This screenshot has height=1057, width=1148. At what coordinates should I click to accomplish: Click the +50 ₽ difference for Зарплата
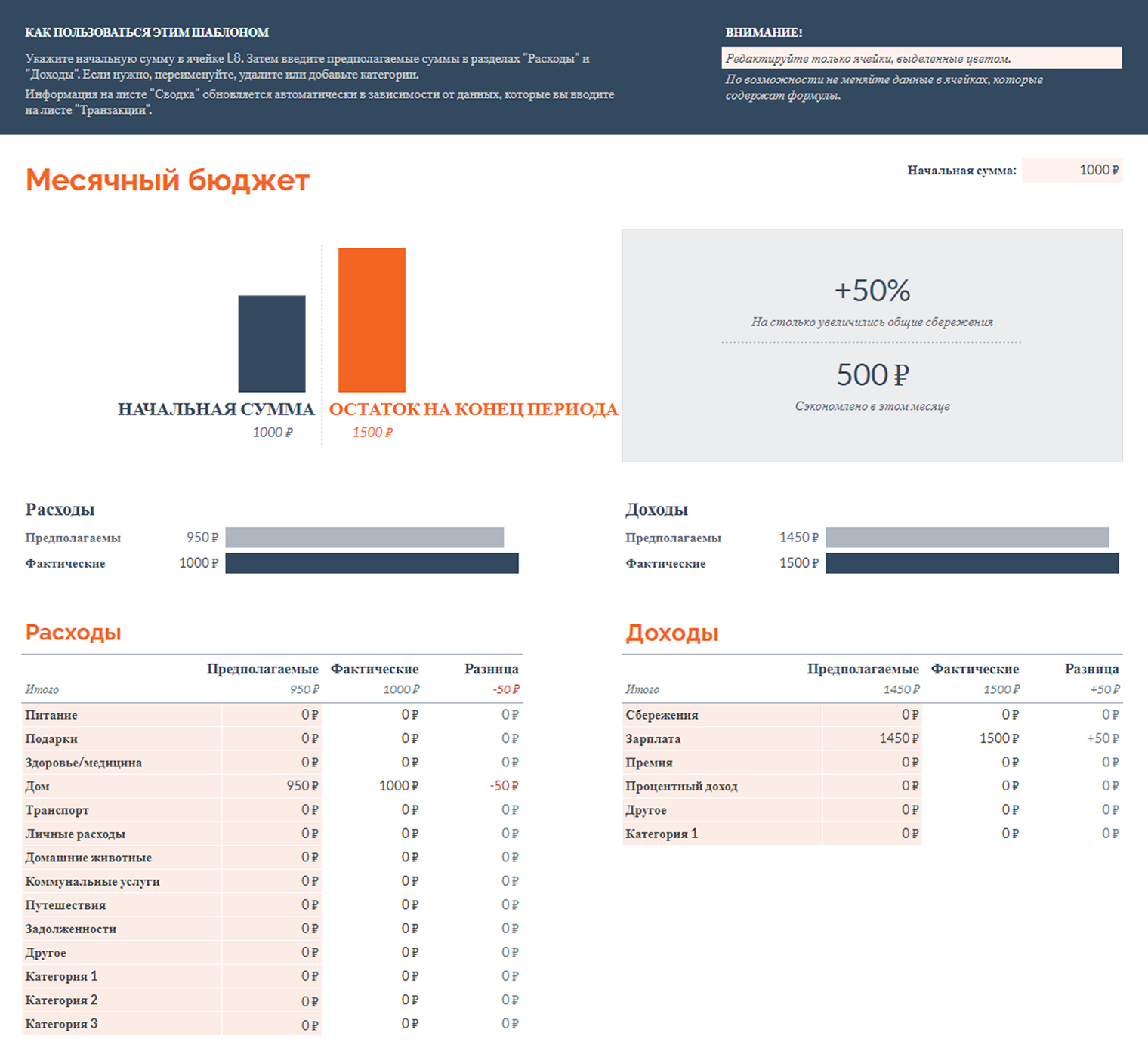[x=1072, y=738]
